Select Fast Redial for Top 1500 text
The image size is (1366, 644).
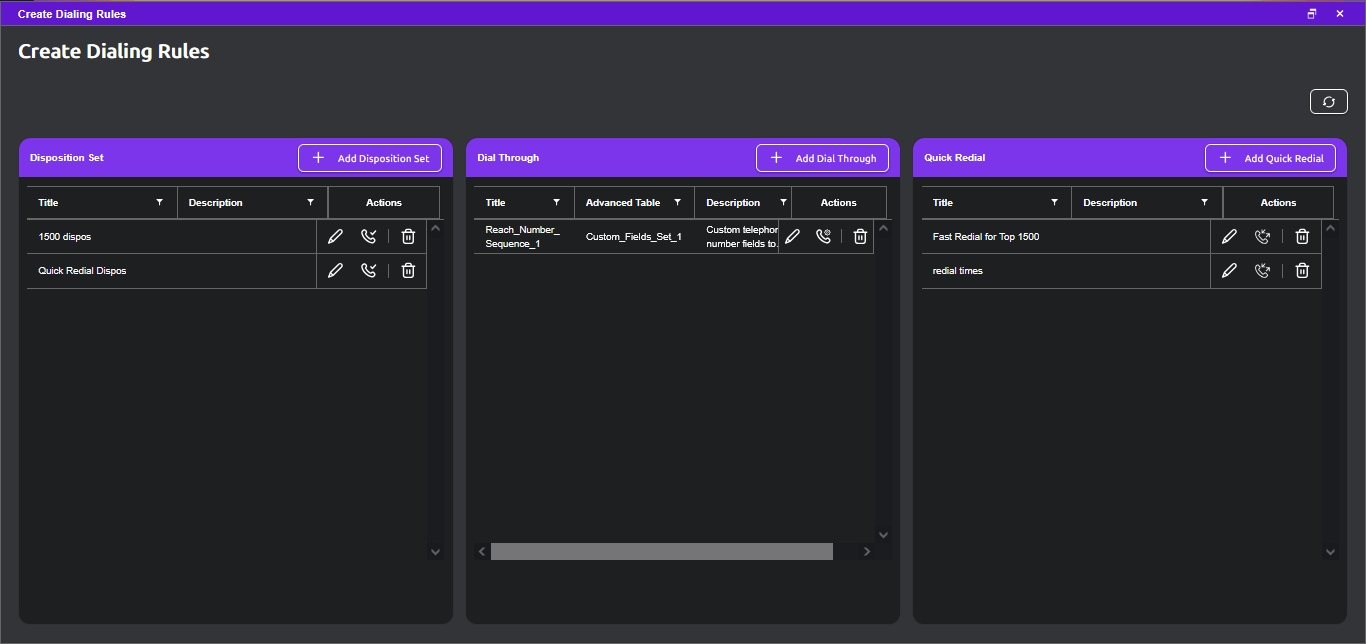986,237
